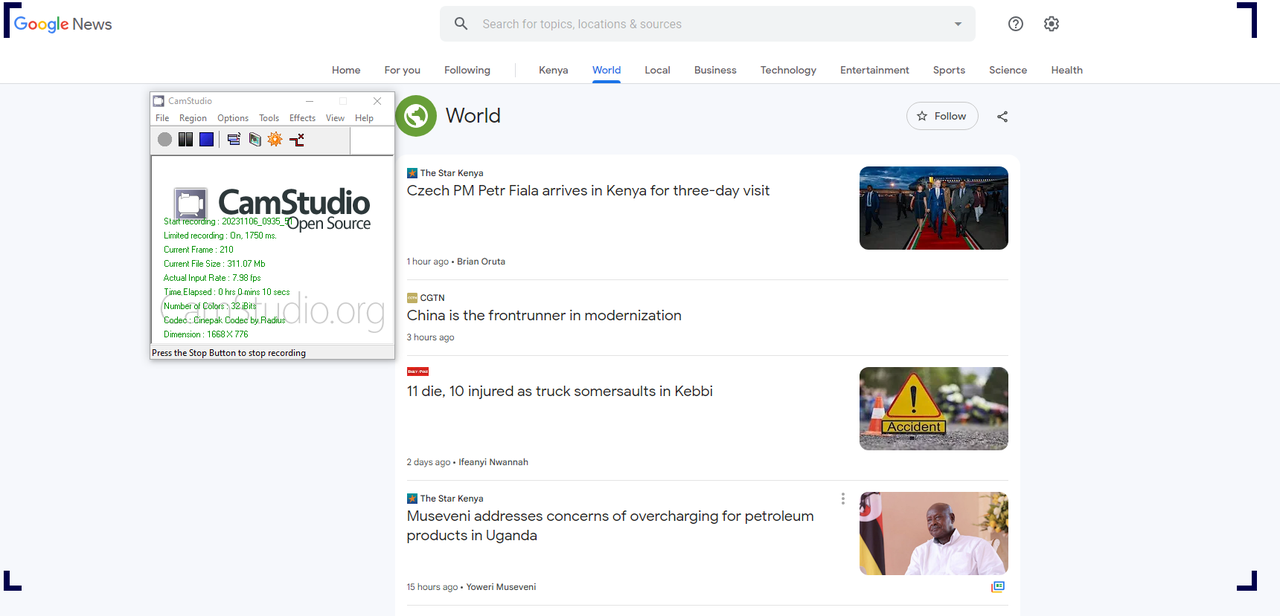Click the red cross toolbar icon in CamStudio

click(x=297, y=140)
